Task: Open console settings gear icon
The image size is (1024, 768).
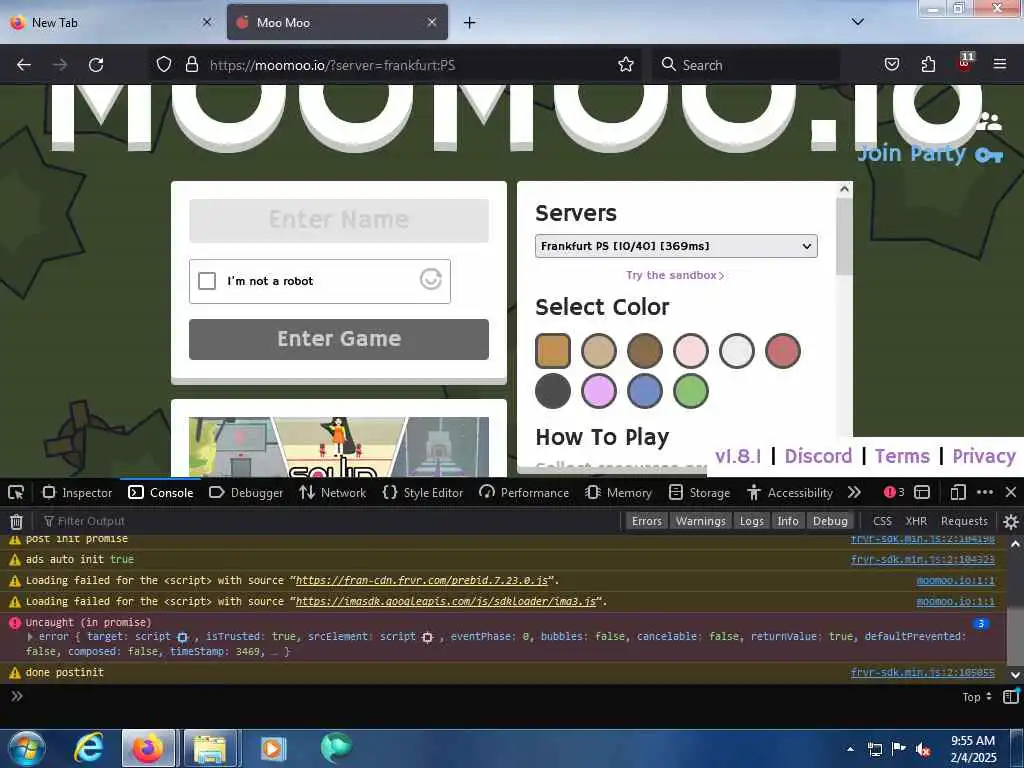Action: point(1011,521)
